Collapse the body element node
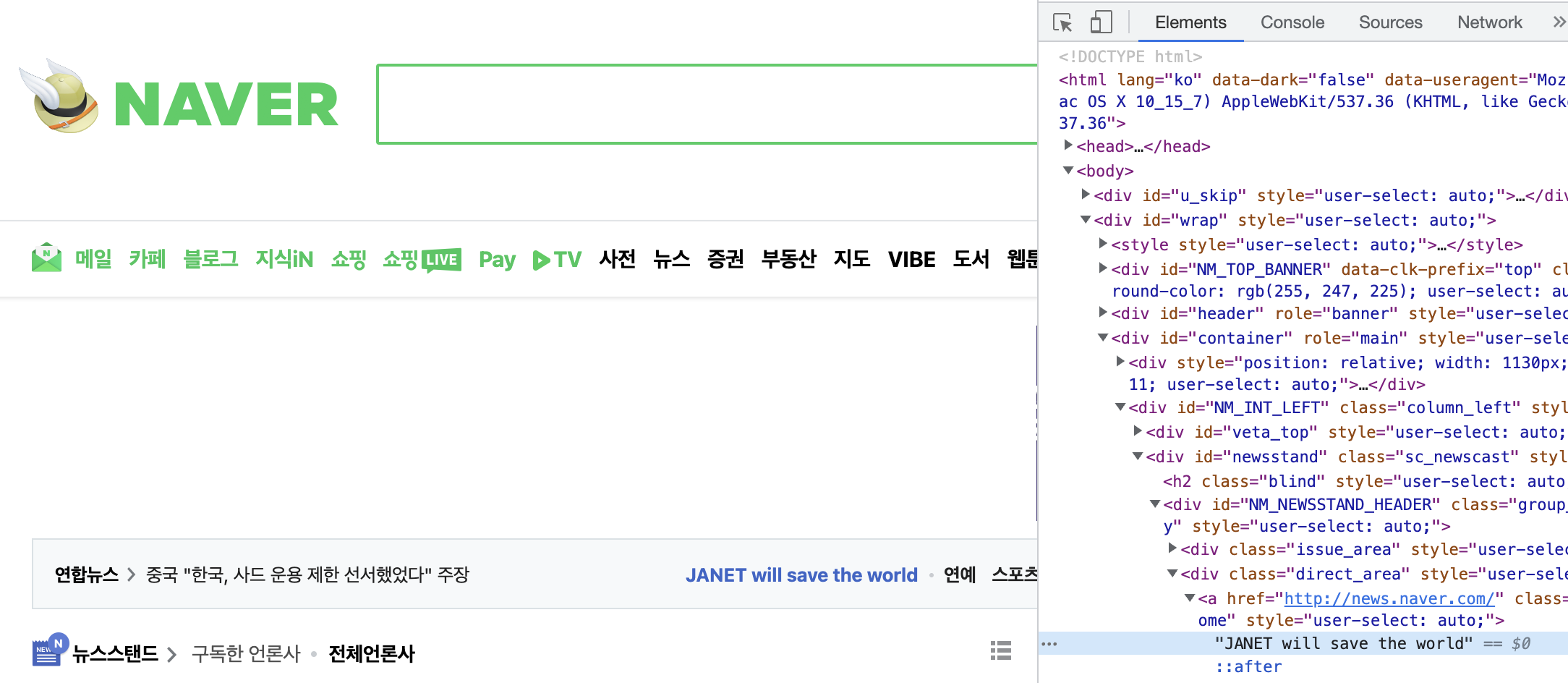This screenshot has height=683, width=1568. tap(1068, 170)
